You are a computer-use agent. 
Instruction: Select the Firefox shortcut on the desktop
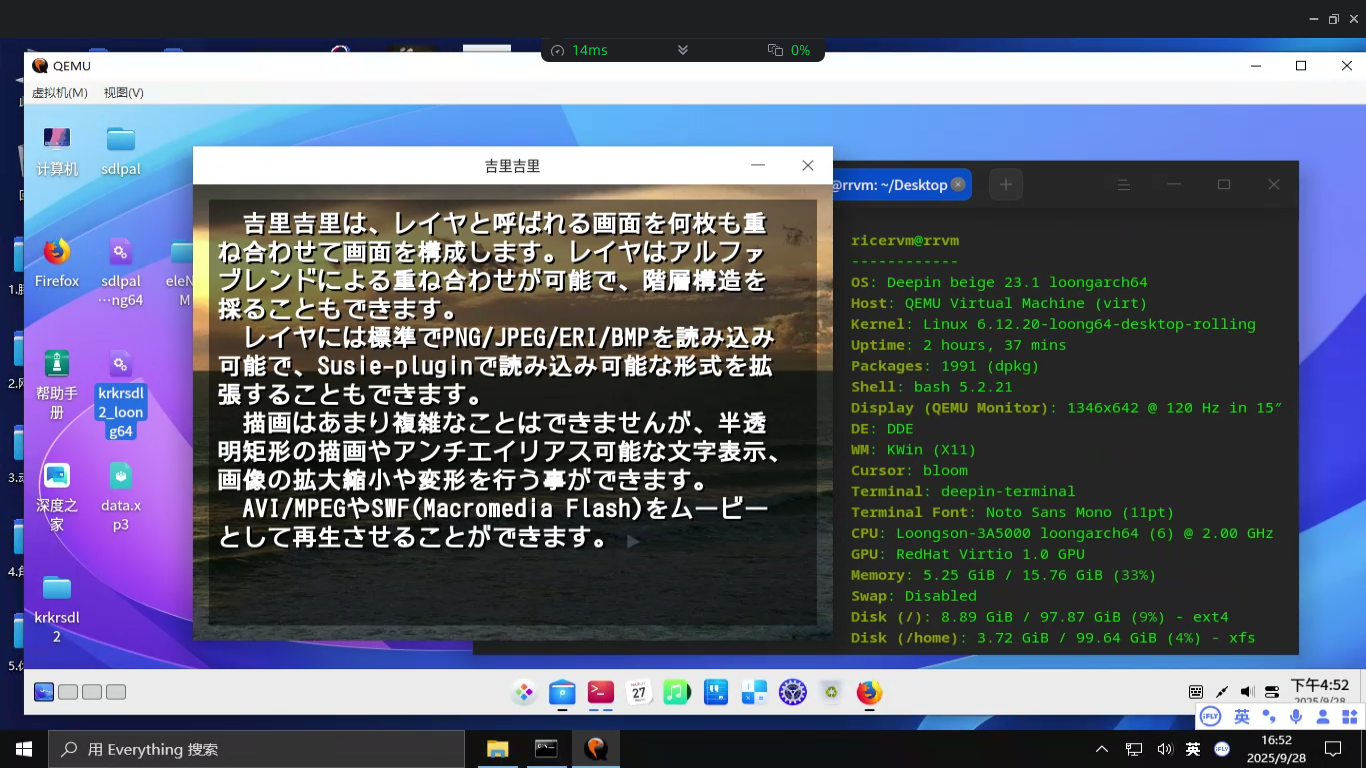(x=57, y=263)
